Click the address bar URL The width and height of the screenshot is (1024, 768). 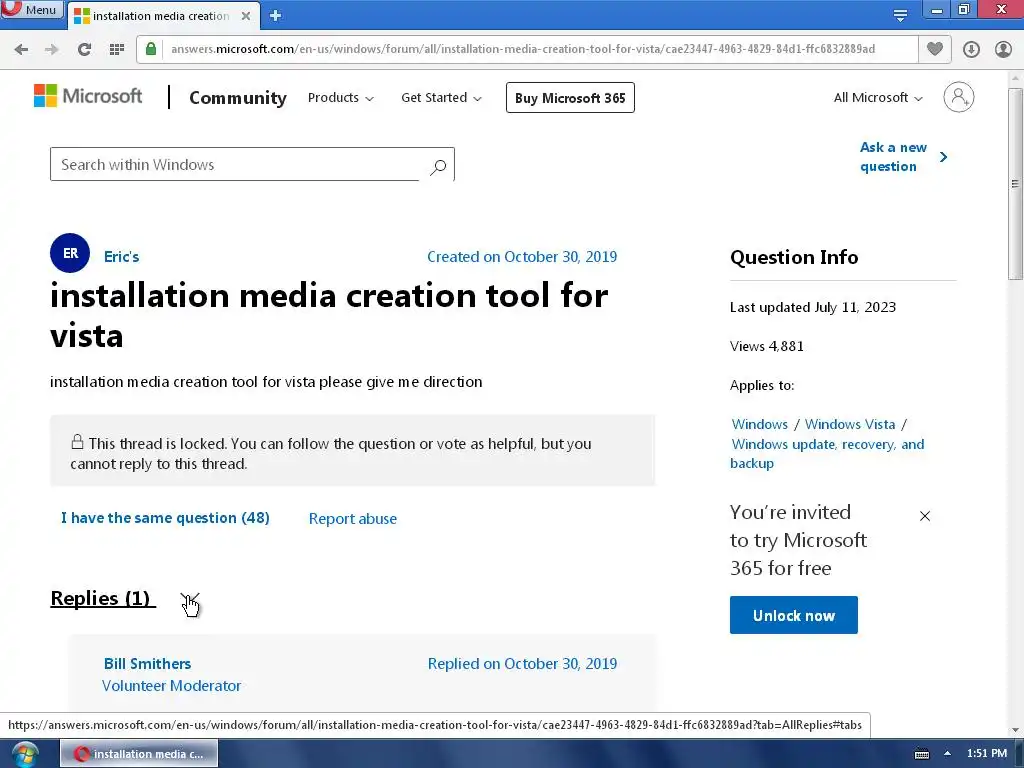tap(522, 49)
